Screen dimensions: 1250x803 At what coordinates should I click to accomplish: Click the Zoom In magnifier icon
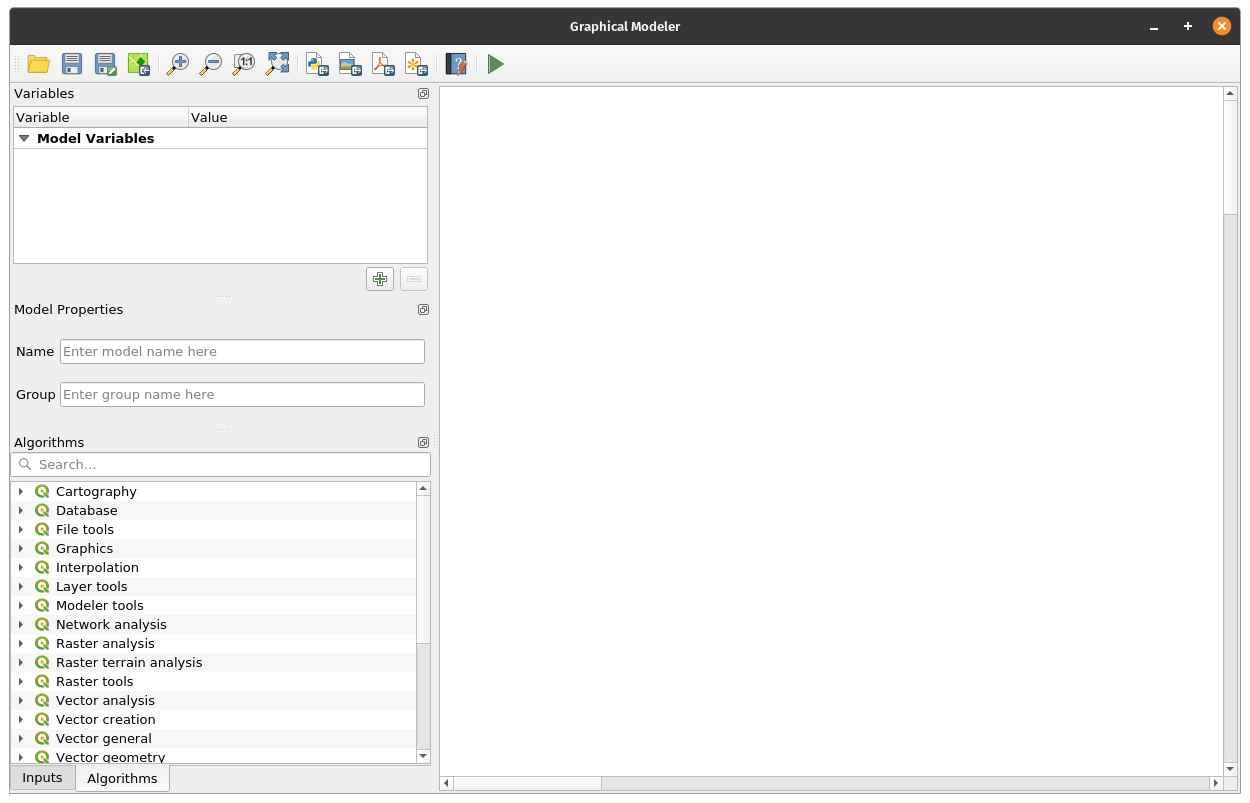pyautogui.click(x=178, y=64)
